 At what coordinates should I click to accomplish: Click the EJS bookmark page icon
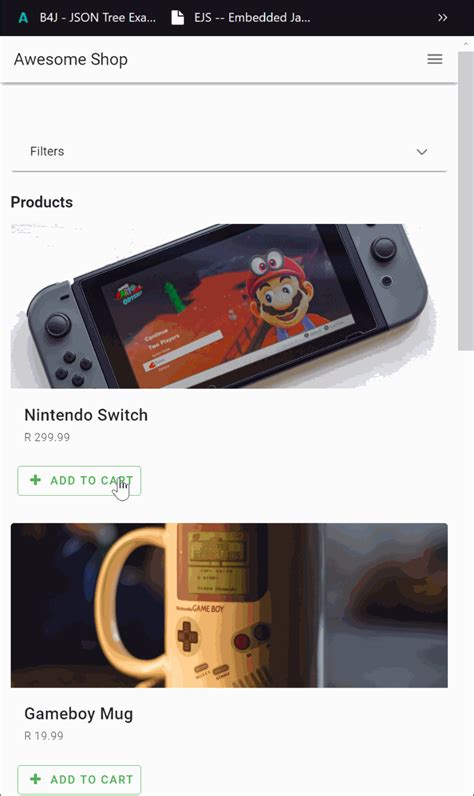click(x=177, y=18)
